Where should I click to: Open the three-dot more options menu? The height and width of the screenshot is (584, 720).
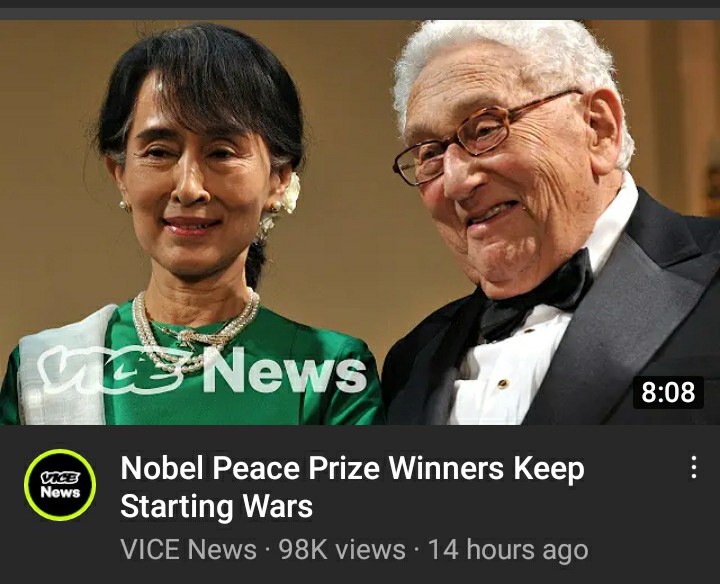[694, 467]
